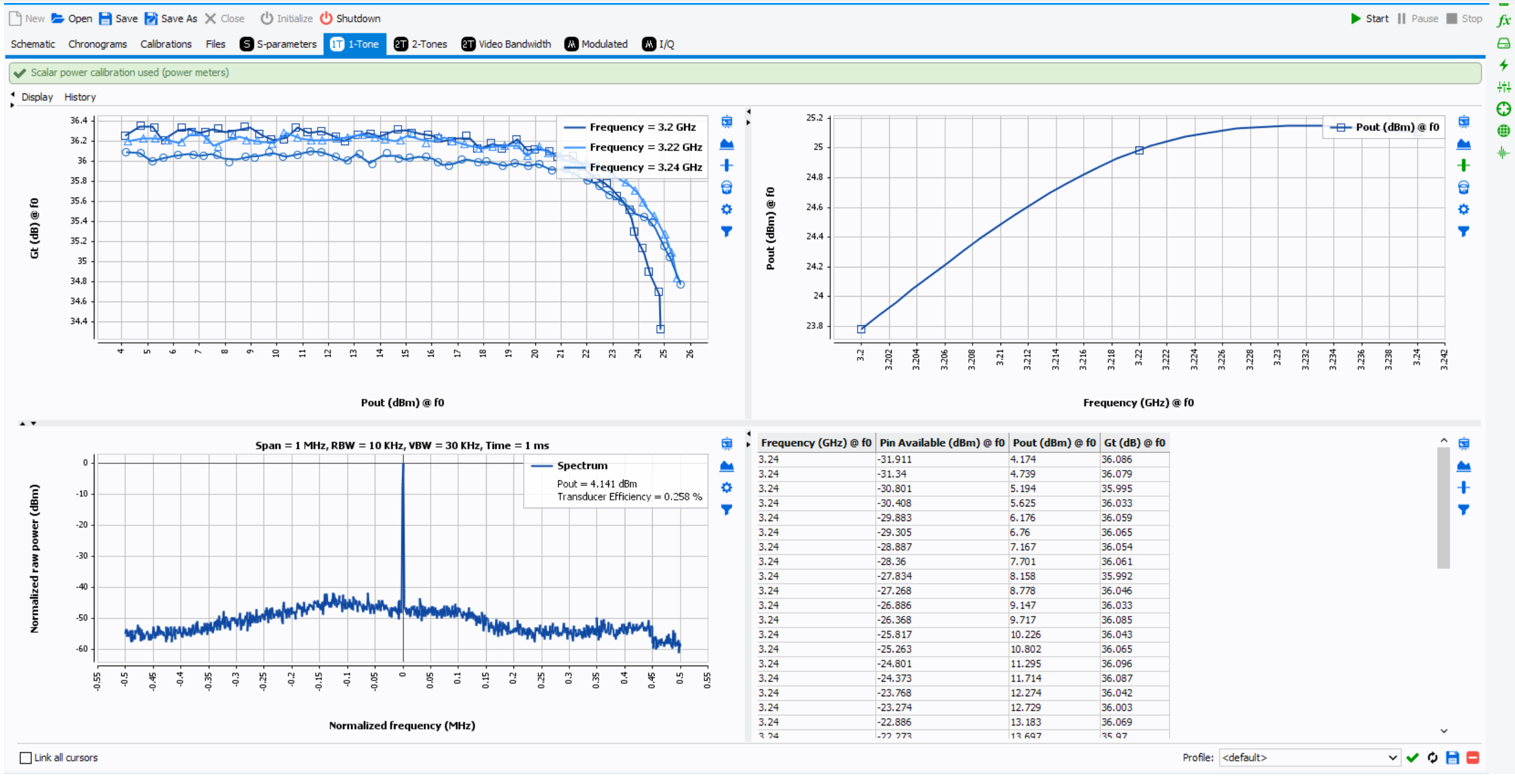Click the Scalar power calibration used status banner
The height and width of the screenshot is (778, 1515).
point(745,72)
